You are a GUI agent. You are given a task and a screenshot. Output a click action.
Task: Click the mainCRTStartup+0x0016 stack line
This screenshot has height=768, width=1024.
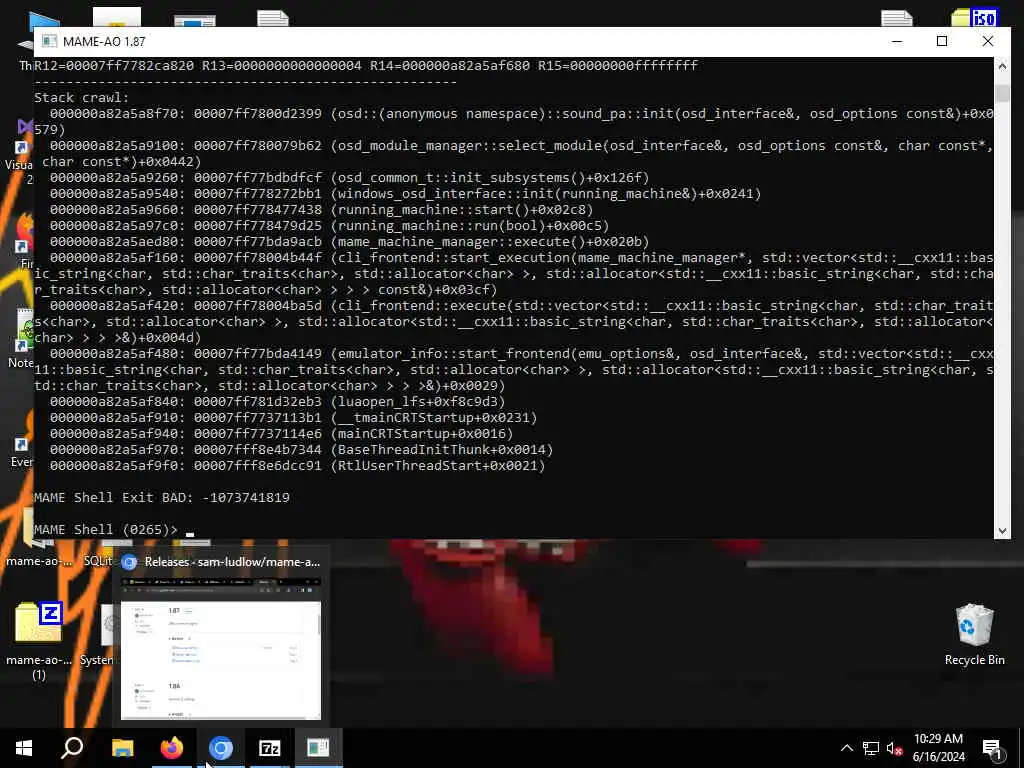tap(281, 434)
